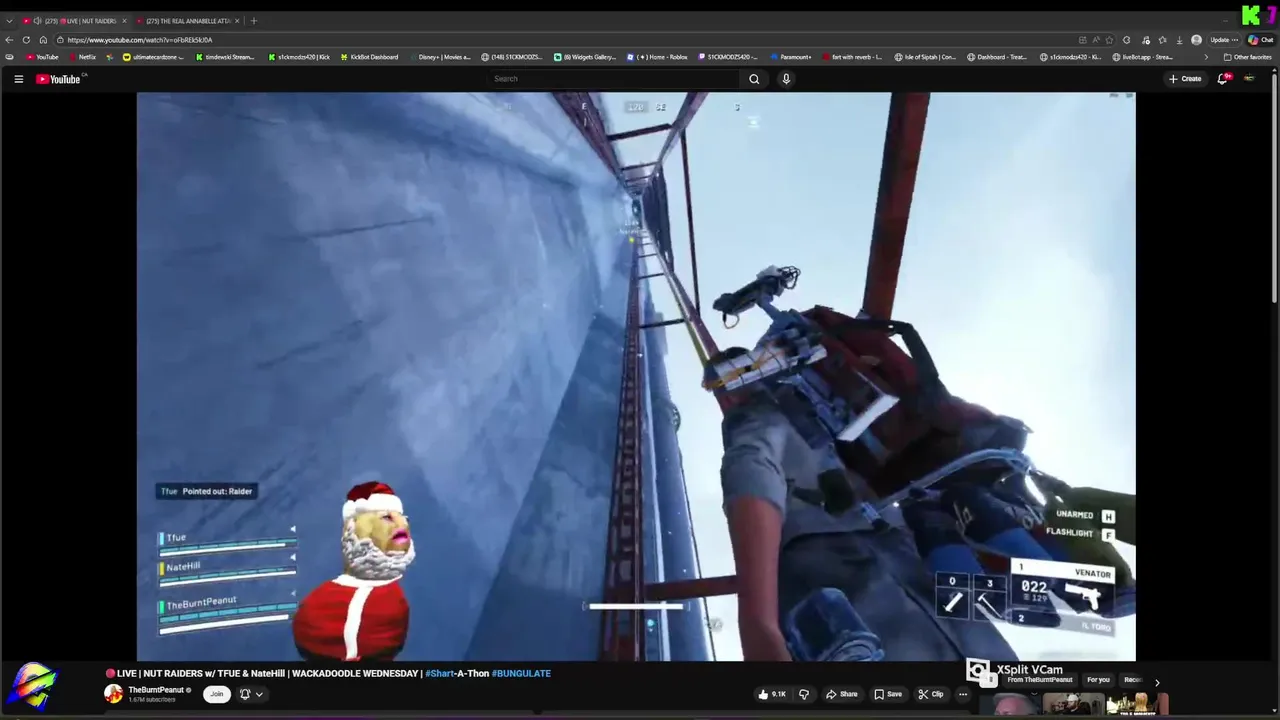This screenshot has height=720, width=1280.
Task: Click the video player area
Action: coord(636,377)
